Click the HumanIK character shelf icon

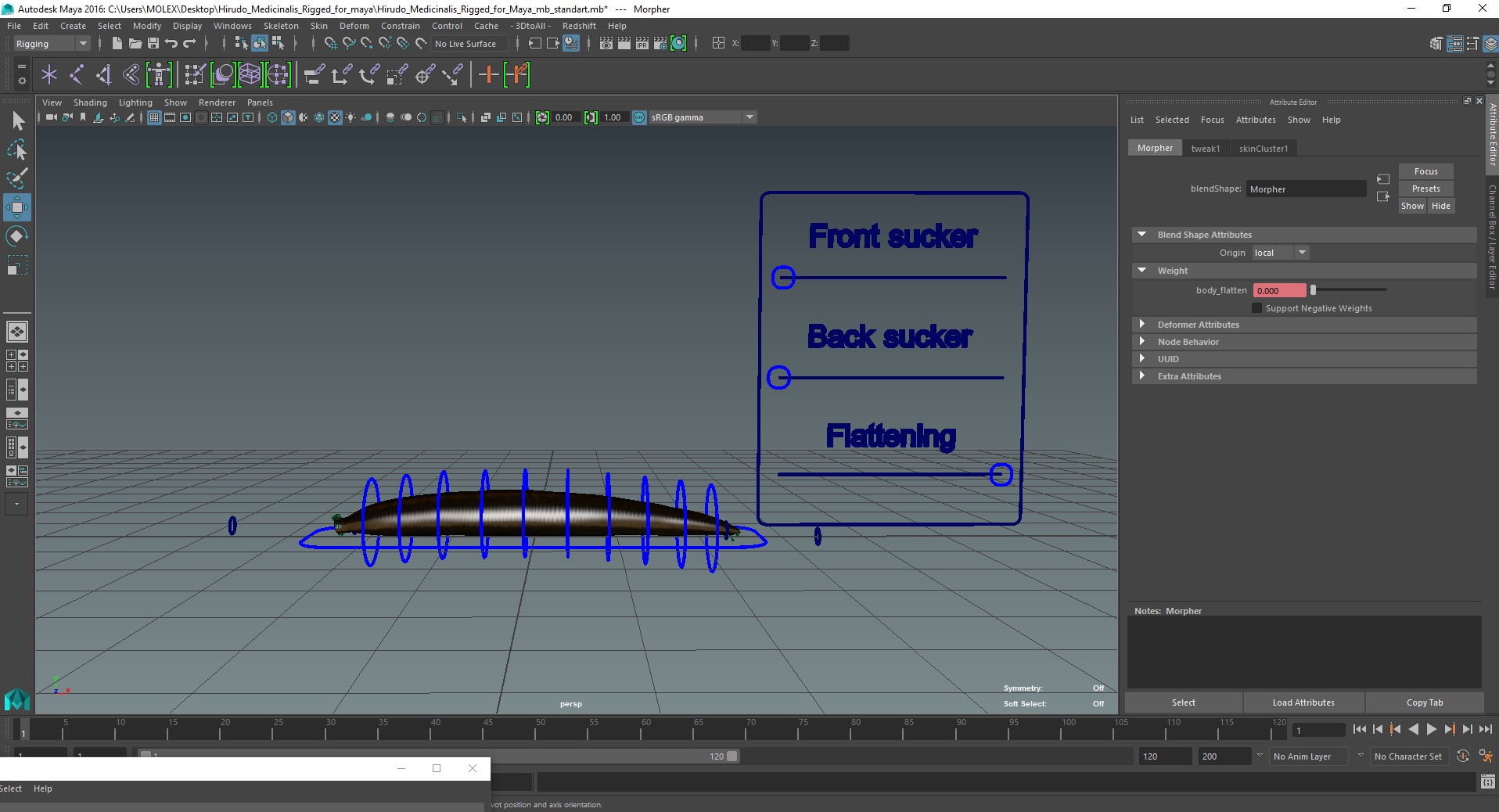click(159, 75)
